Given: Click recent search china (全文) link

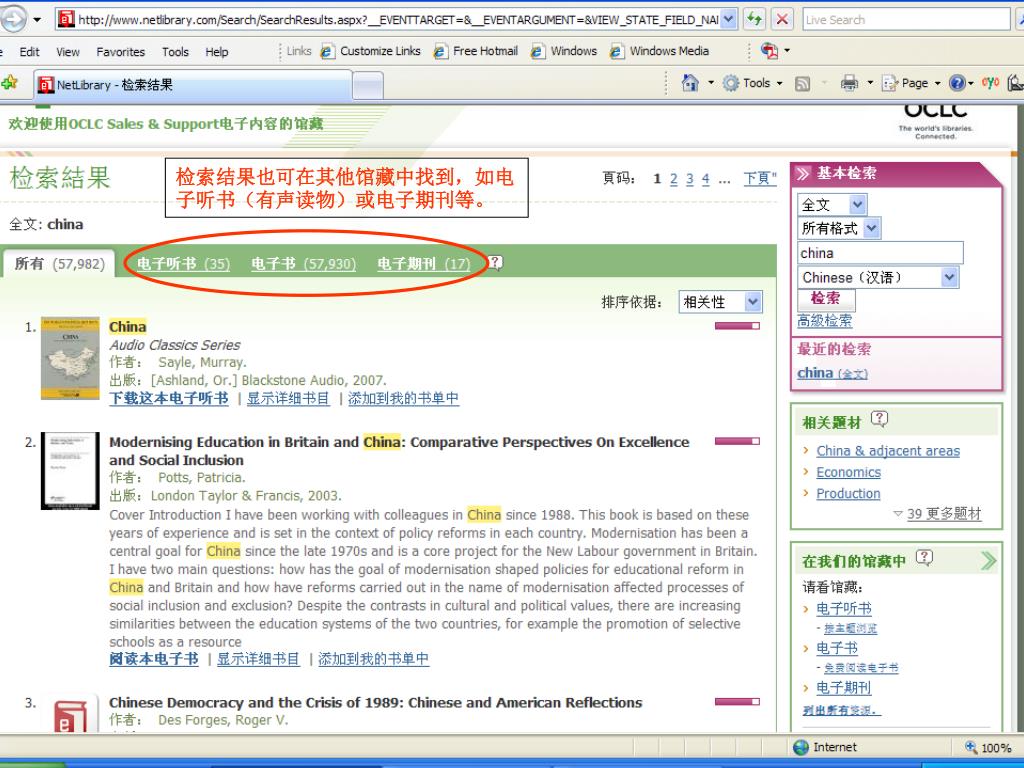Looking at the screenshot, I should (832, 373).
